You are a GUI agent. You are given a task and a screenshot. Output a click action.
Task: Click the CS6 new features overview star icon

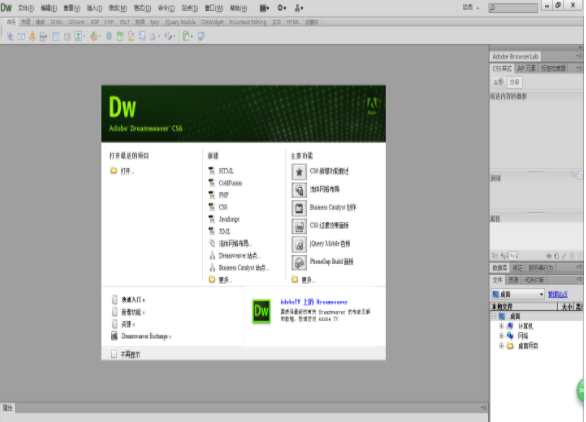click(299, 172)
